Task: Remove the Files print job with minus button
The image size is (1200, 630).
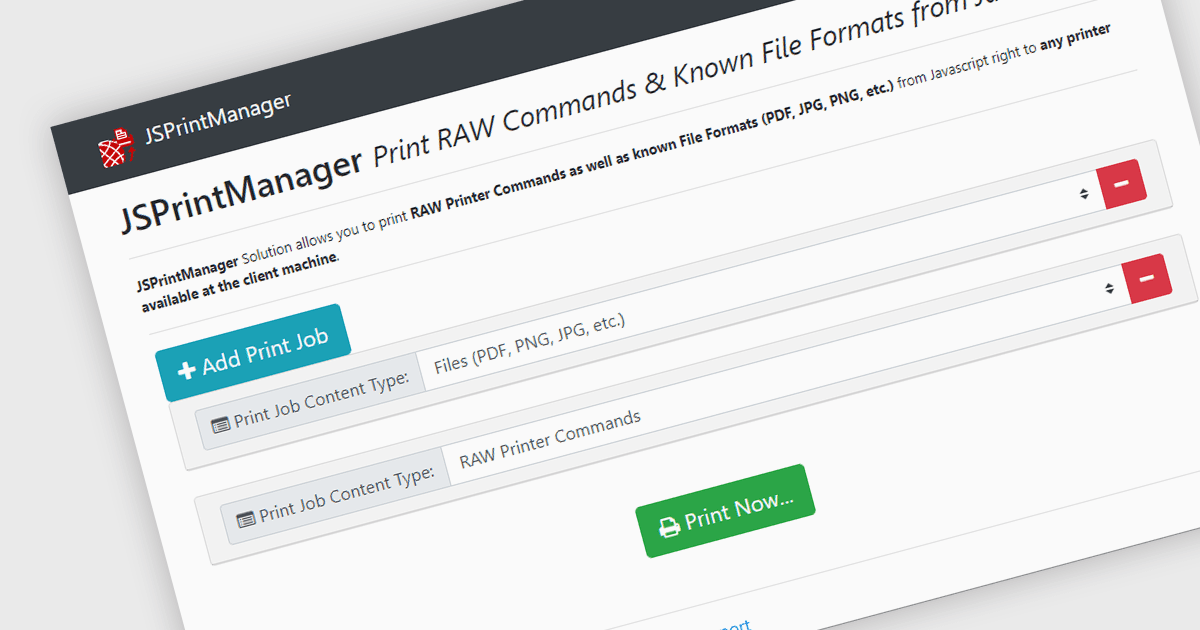Action: pos(1122,184)
